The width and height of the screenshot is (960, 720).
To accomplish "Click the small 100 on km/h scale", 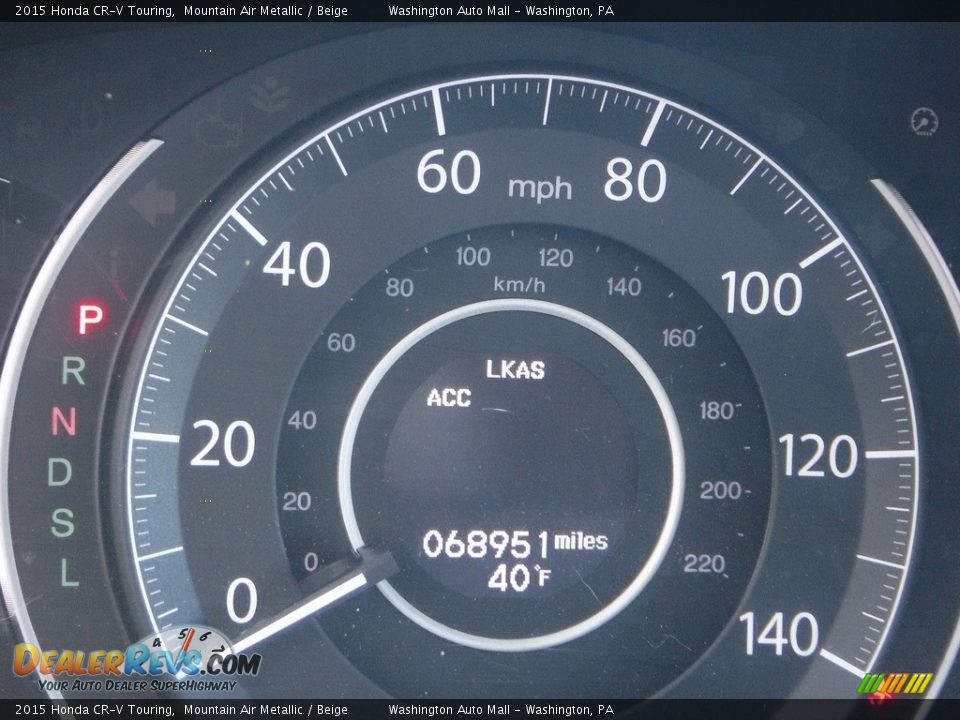I will (x=473, y=257).
